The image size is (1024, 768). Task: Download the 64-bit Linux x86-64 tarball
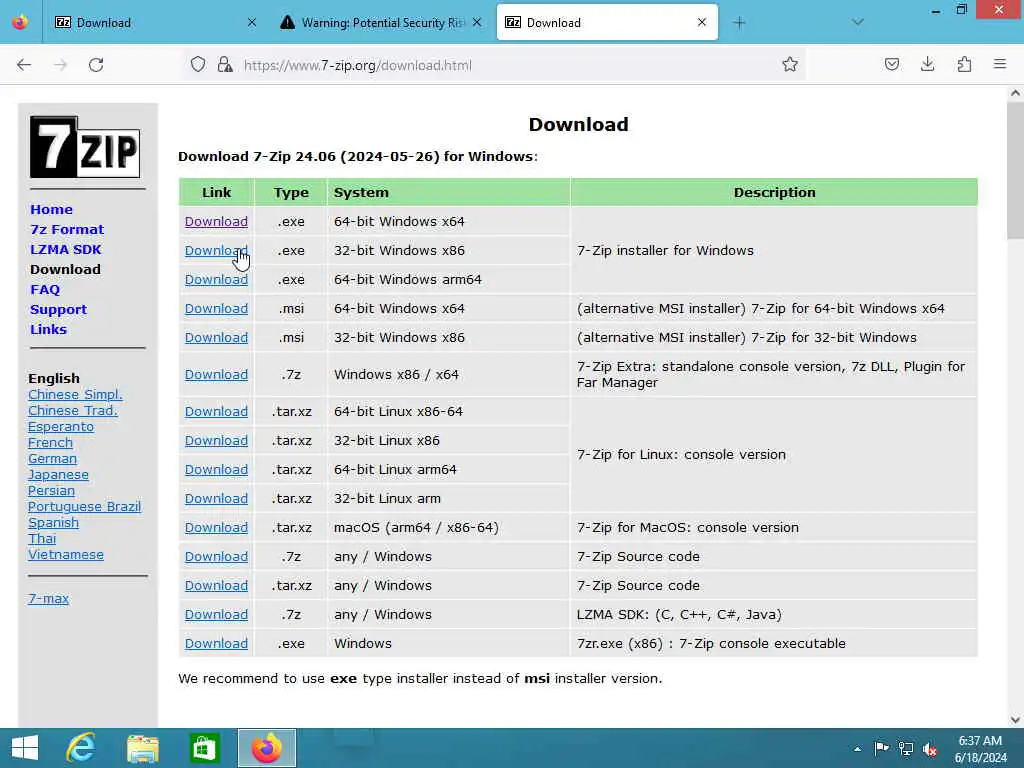(216, 411)
